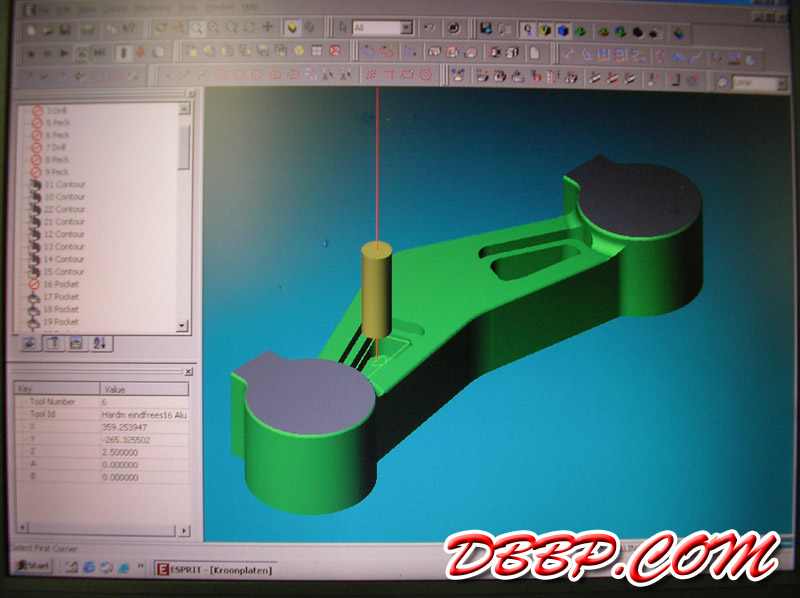
Task: Select the 11 Contour operation
Action: (x=64, y=185)
